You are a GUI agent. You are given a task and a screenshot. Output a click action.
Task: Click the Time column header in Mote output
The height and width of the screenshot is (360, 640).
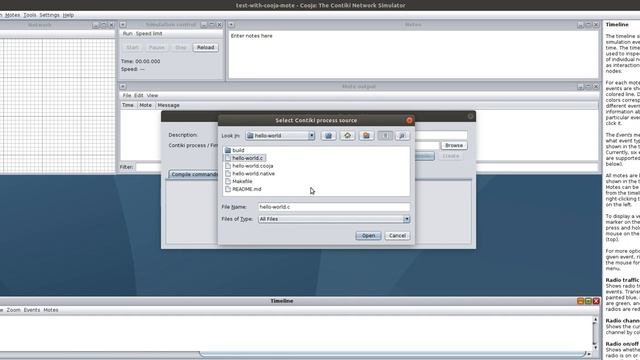click(x=128, y=105)
